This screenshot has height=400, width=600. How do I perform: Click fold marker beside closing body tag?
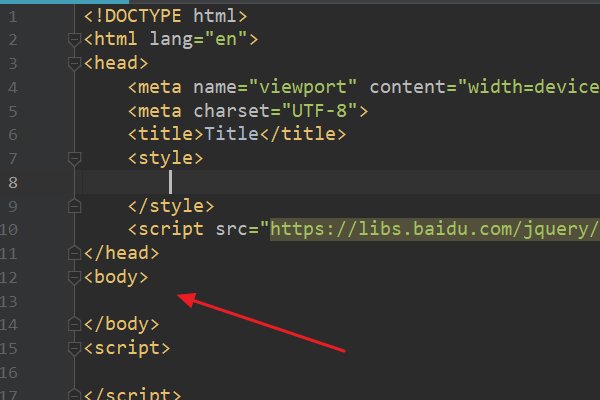point(73,325)
